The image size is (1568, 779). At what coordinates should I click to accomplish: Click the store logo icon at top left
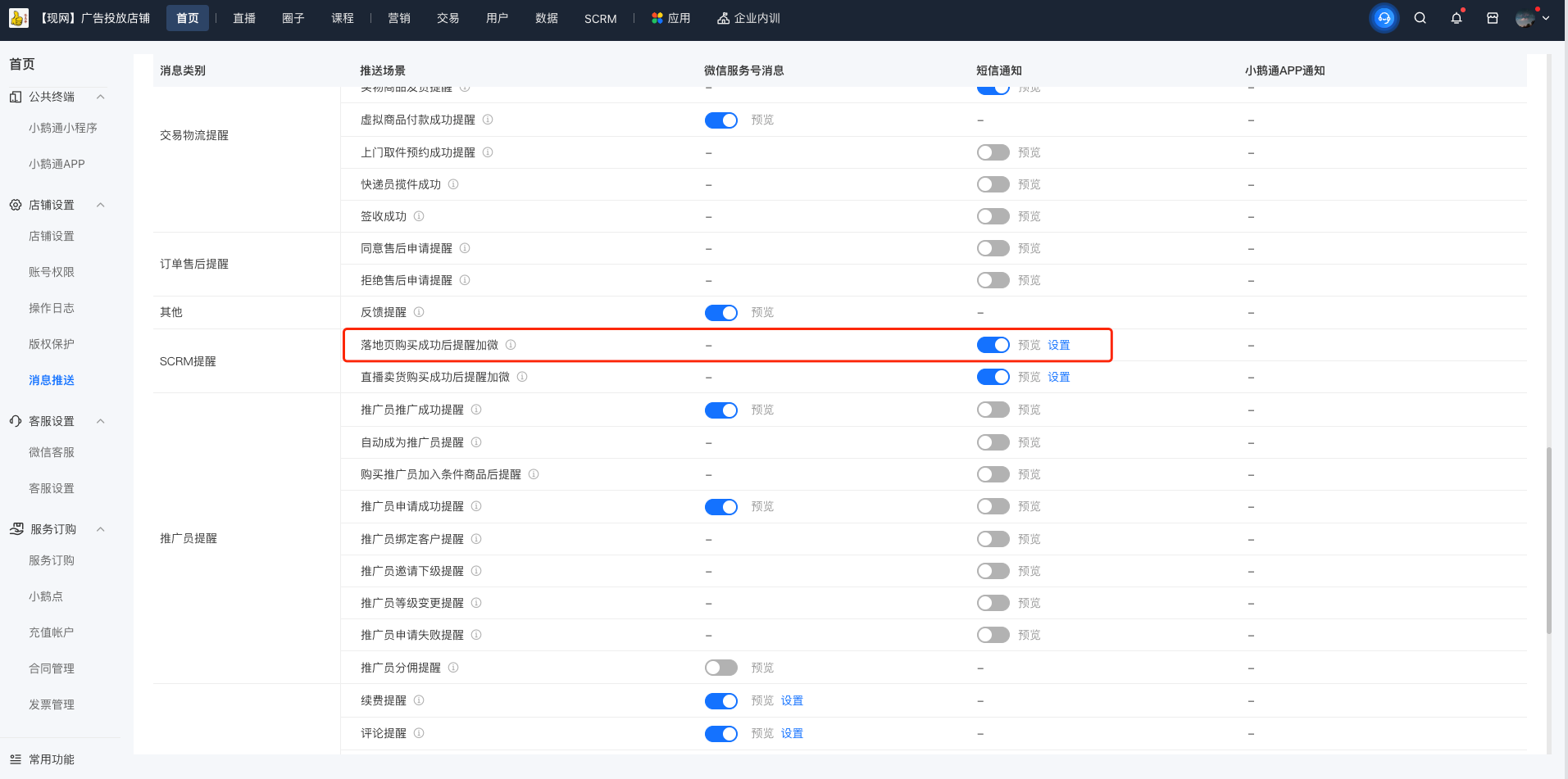[19, 17]
